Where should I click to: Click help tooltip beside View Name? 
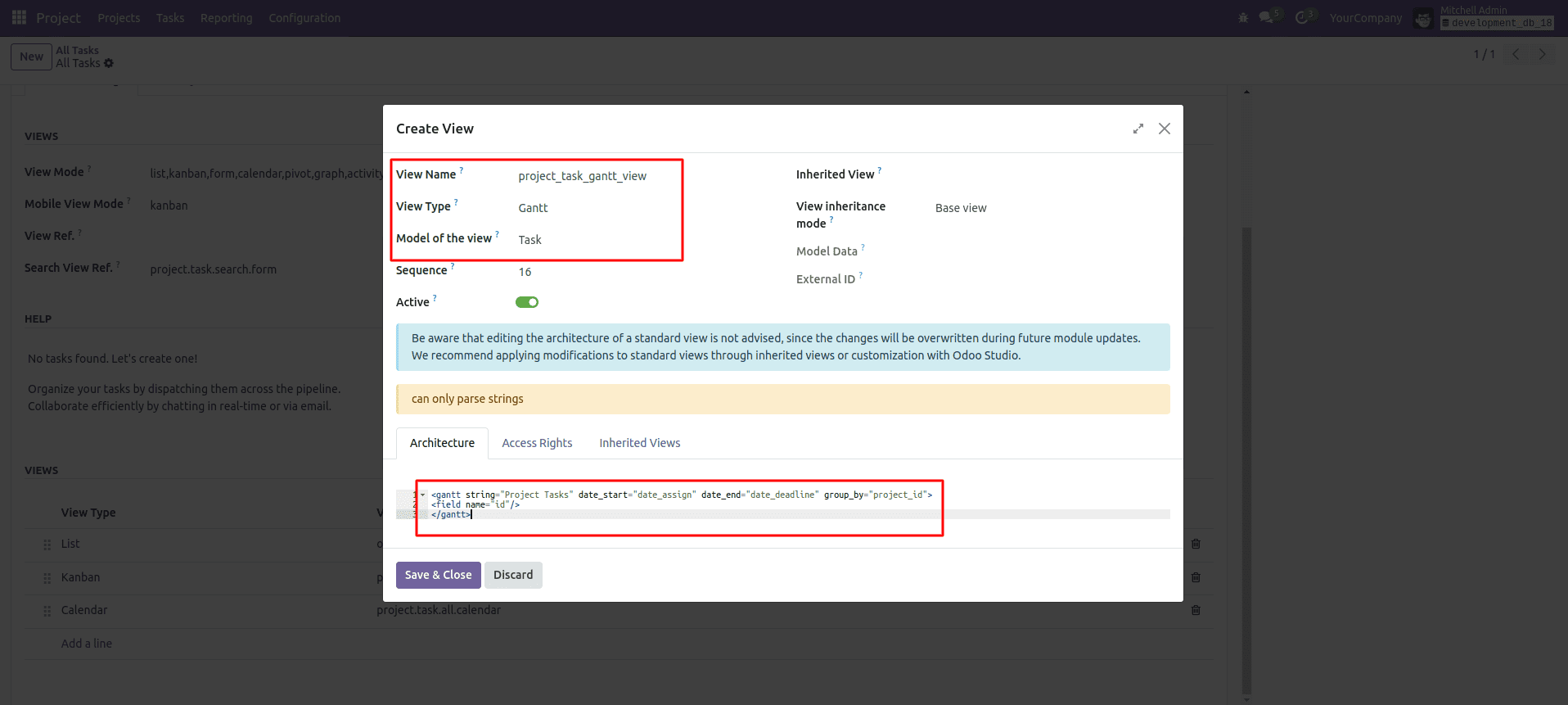[x=462, y=170]
